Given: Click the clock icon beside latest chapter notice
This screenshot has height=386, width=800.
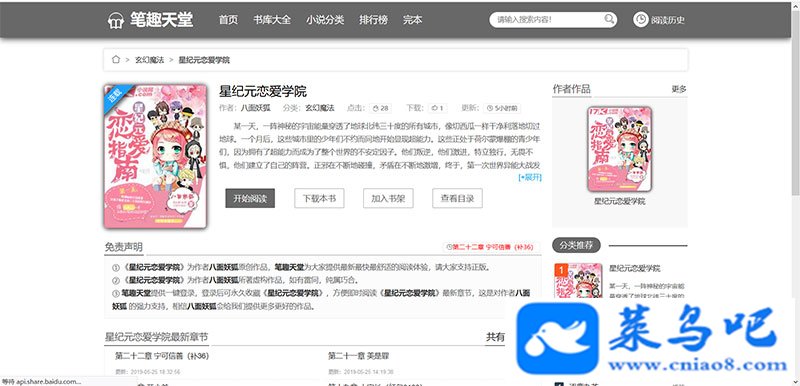Looking at the screenshot, I should (449, 247).
